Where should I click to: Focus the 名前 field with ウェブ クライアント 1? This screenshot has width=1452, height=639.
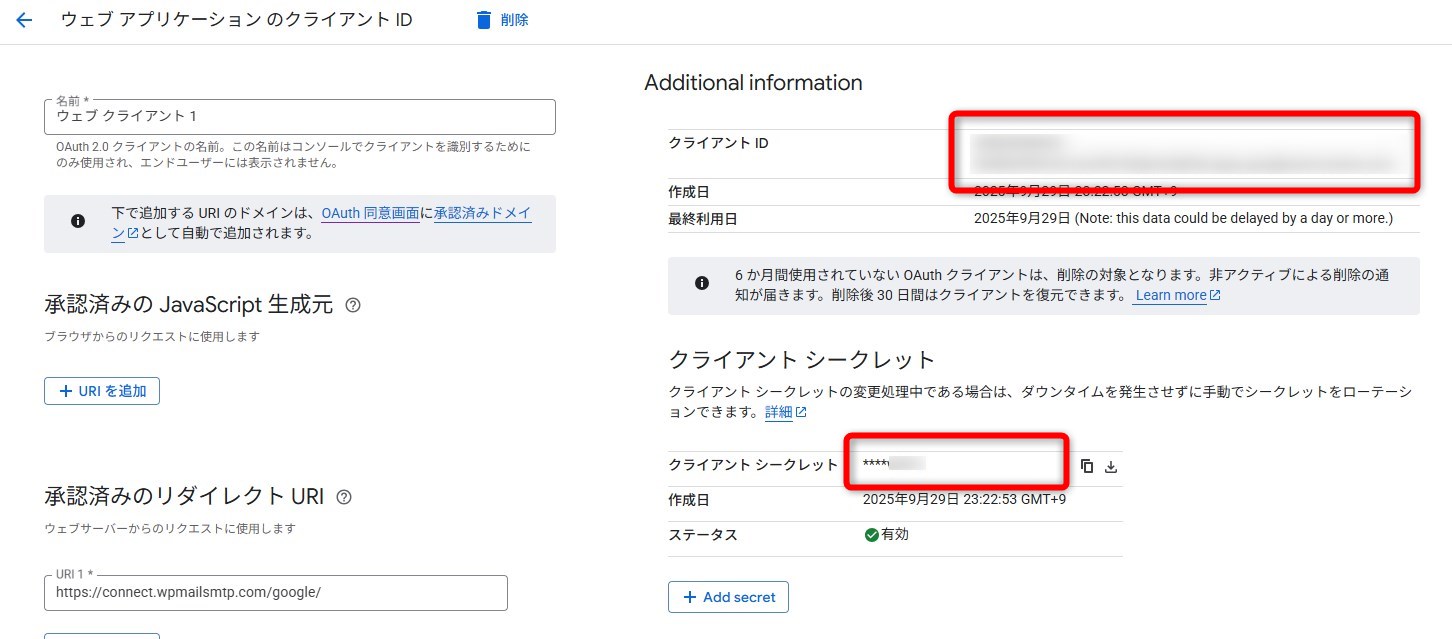tap(300, 117)
